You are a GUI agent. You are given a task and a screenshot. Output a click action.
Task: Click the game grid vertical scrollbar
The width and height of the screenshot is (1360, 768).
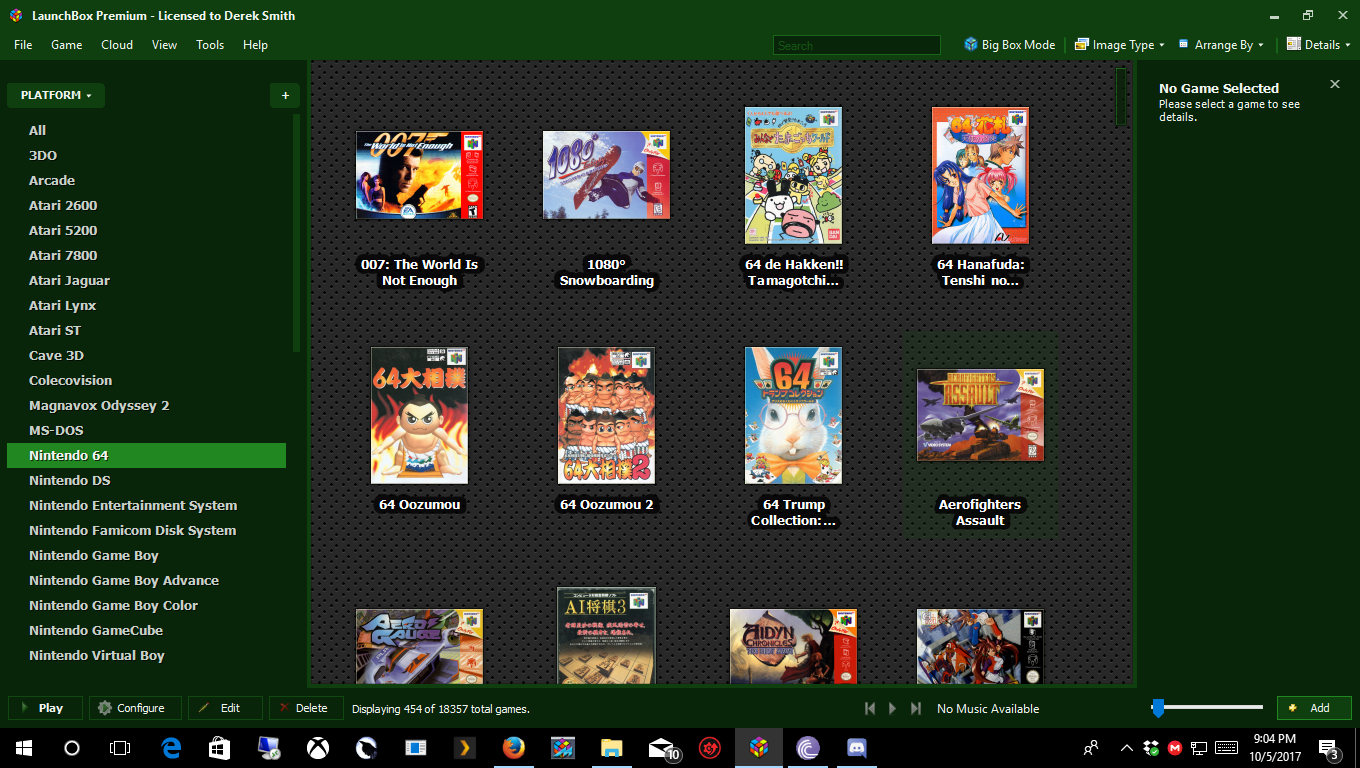pyautogui.click(x=1121, y=97)
